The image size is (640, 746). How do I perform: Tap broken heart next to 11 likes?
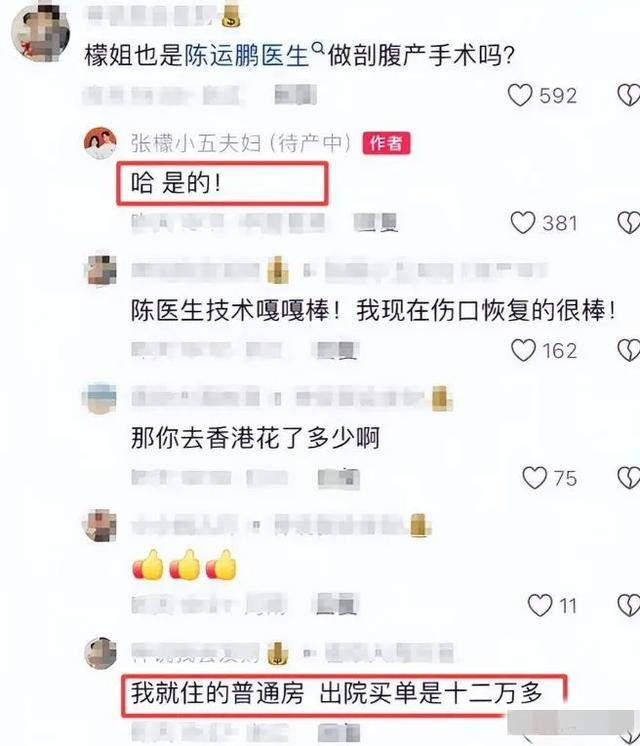point(629,605)
